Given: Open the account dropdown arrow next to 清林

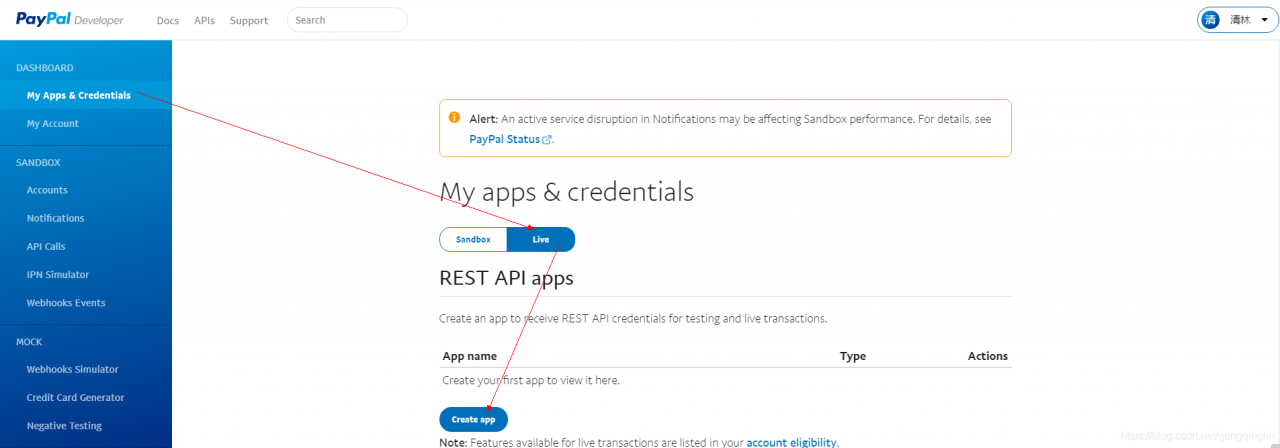Looking at the screenshot, I should pos(1265,20).
